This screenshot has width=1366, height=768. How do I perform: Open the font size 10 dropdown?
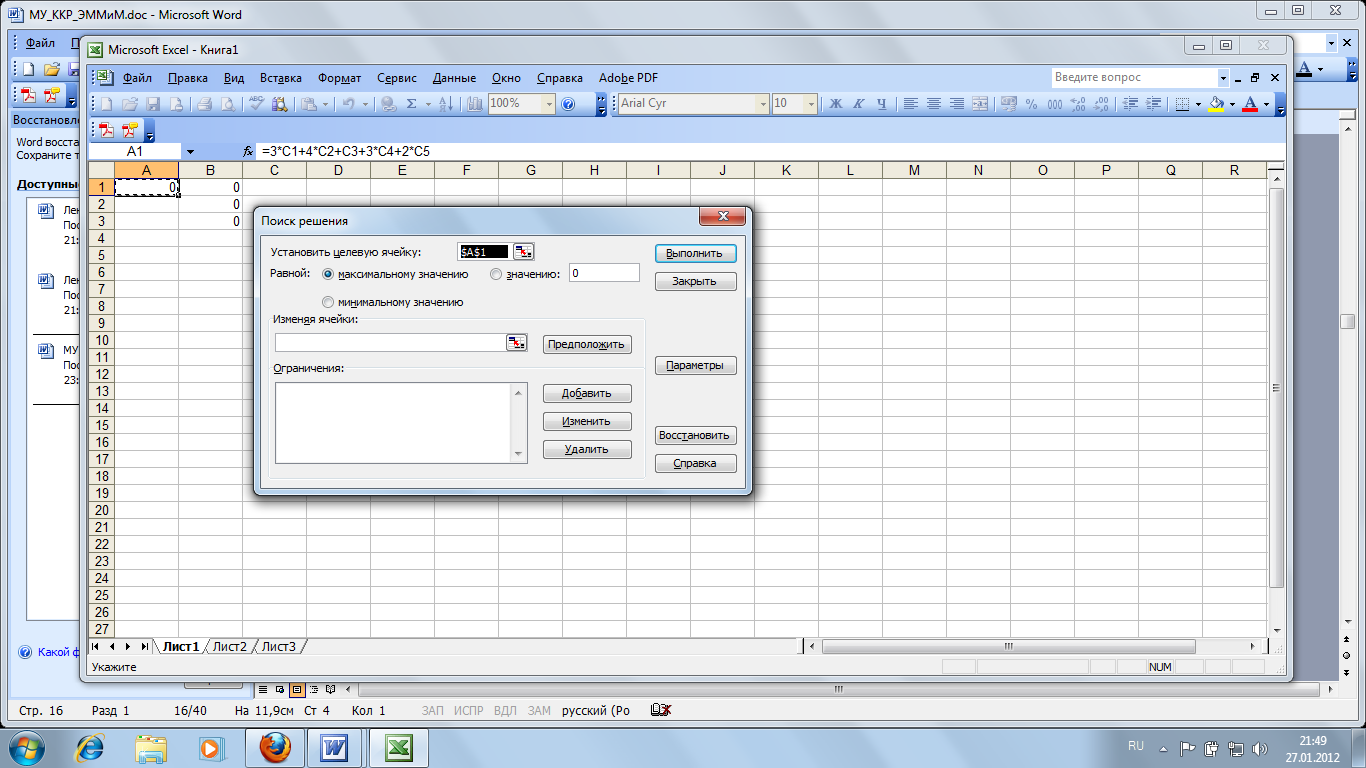click(811, 103)
